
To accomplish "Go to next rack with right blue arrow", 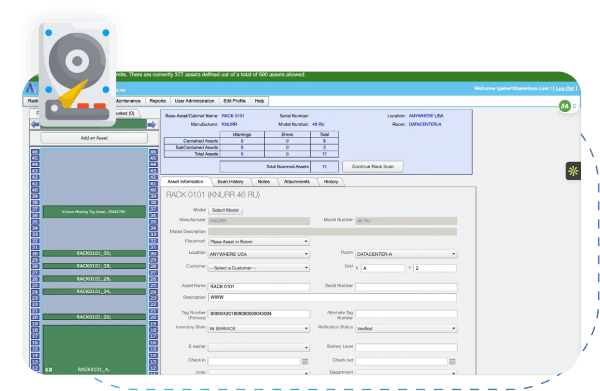I will pyautogui.click(x=152, y=124).
